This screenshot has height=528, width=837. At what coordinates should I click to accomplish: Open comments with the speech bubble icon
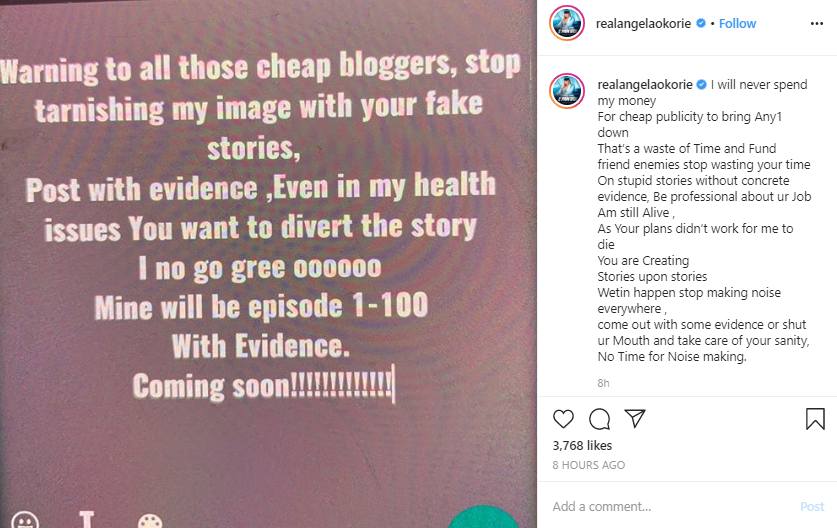pyautogui.click(x=599, y=418)
